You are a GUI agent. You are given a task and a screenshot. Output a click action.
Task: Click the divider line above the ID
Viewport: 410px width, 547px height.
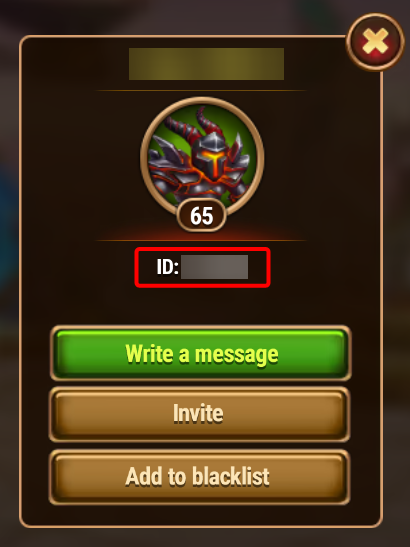tap(201, 240)
